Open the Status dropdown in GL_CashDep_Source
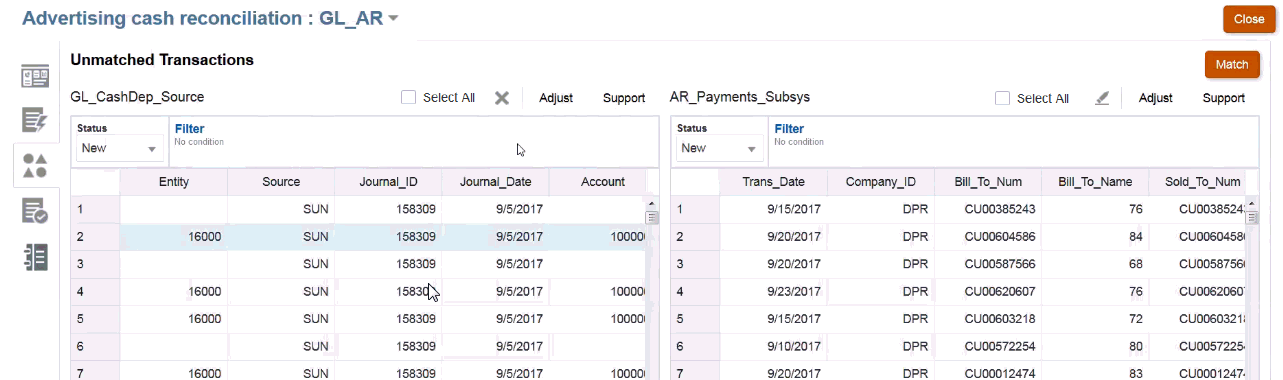 click(120, 148)
